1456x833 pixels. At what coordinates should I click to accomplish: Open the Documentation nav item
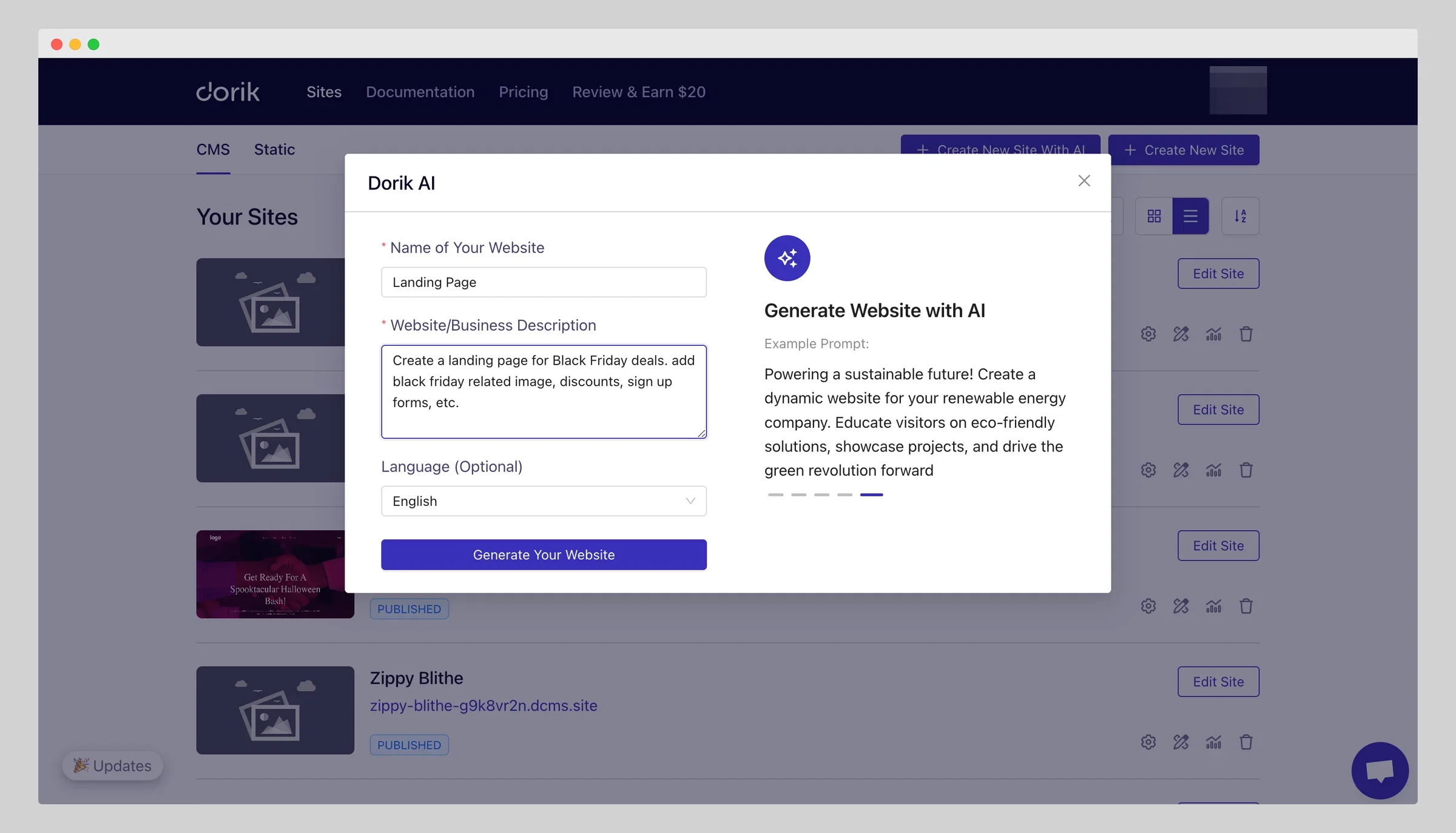[420, 92]
